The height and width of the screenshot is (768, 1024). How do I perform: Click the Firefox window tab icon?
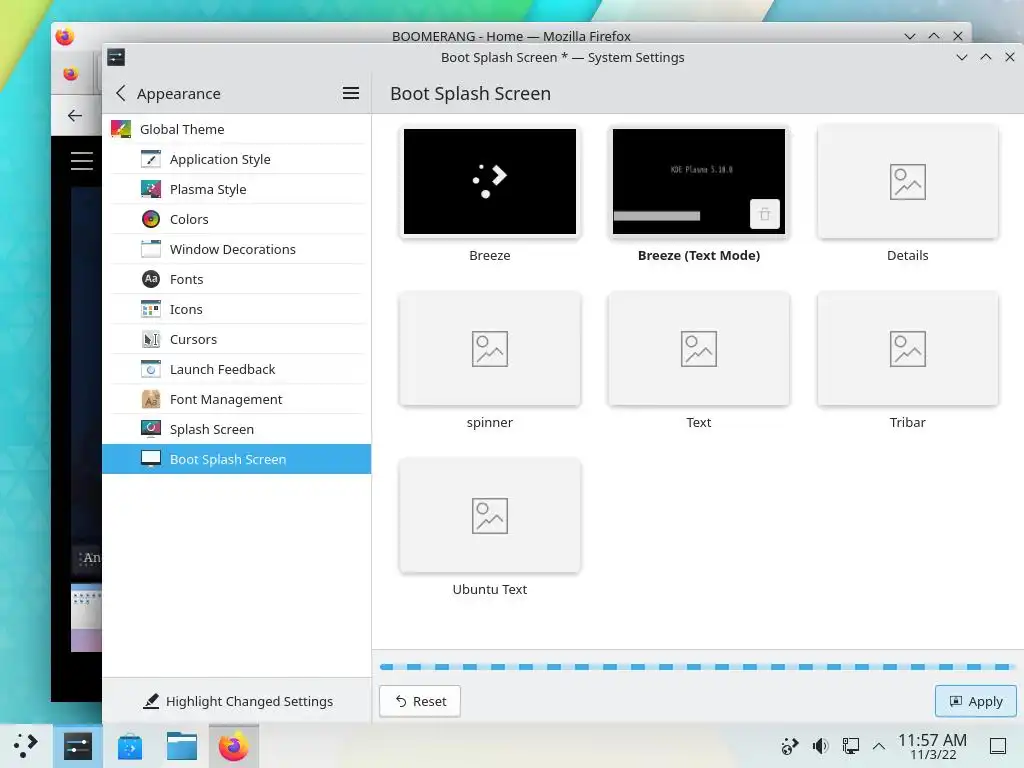click(71, 74)
